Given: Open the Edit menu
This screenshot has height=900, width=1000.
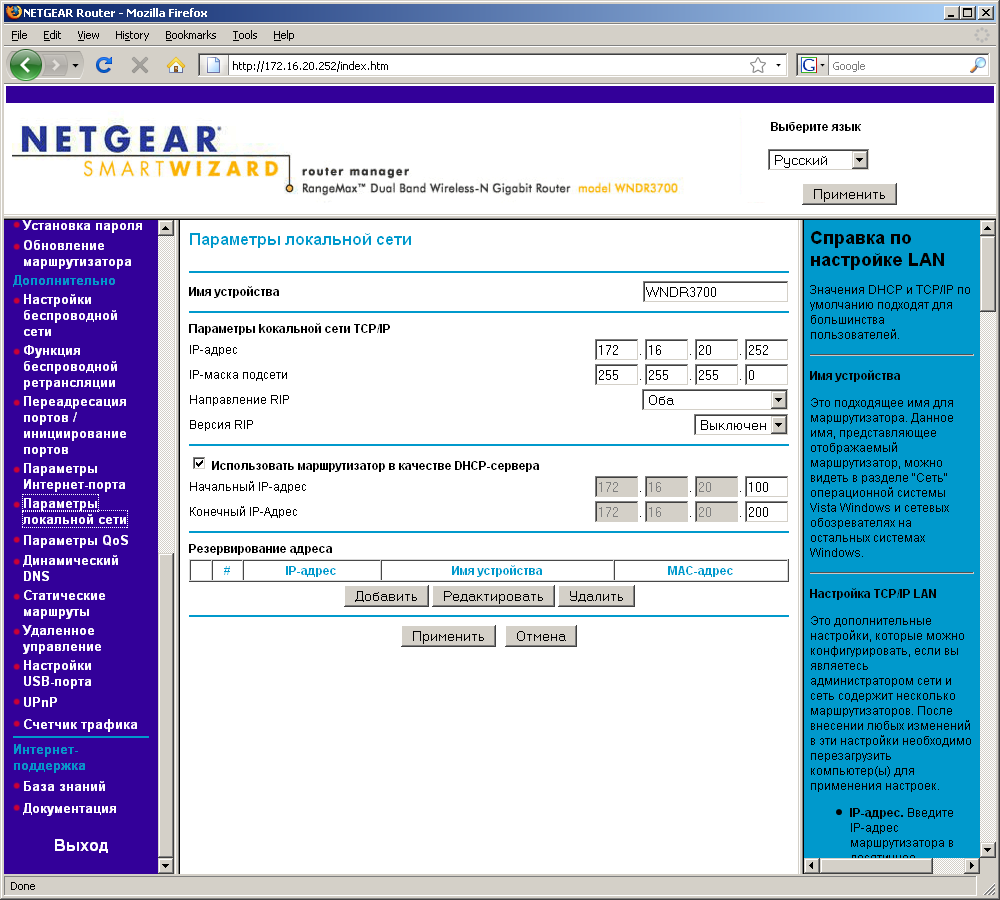Looking at the screenshot, I should pyautogui.click(x=52, y=35).
